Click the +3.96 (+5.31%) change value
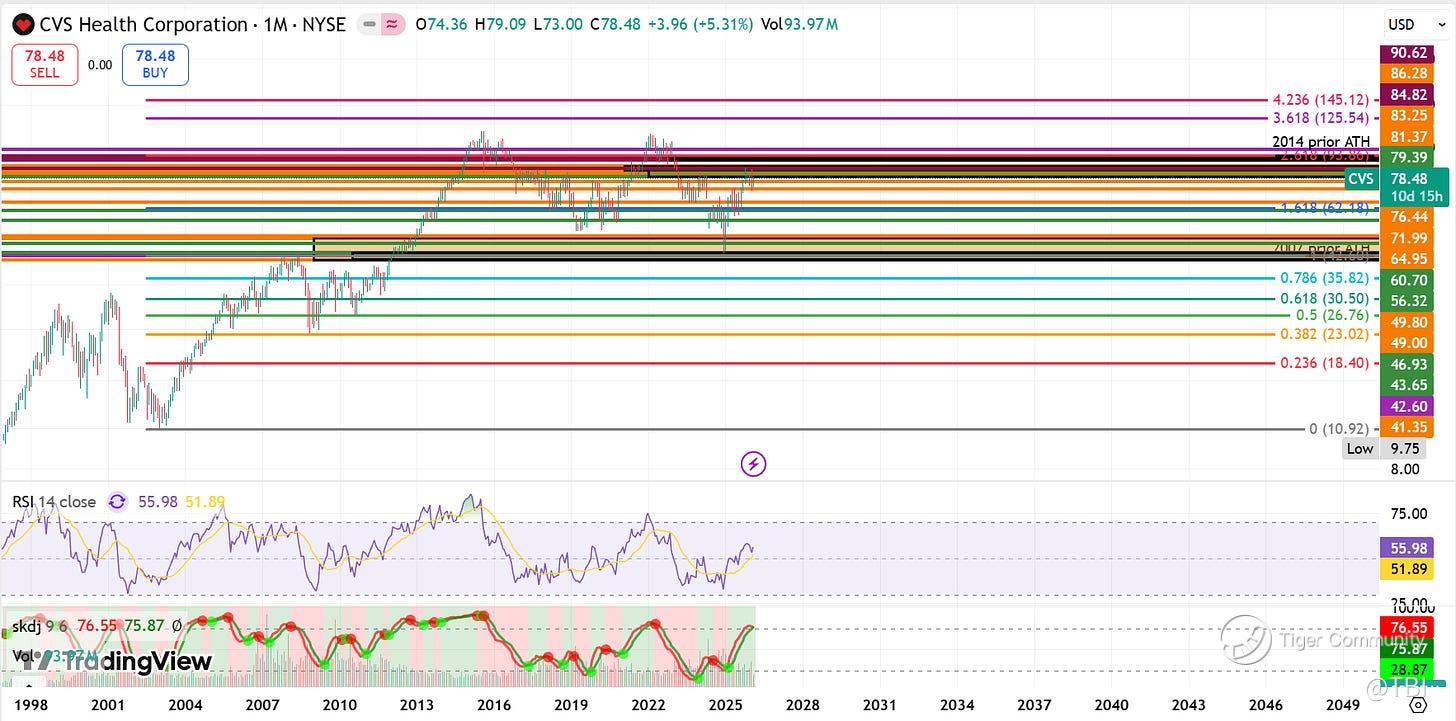The height and width of the screenshot is (721, 1456). pos(699,25)
